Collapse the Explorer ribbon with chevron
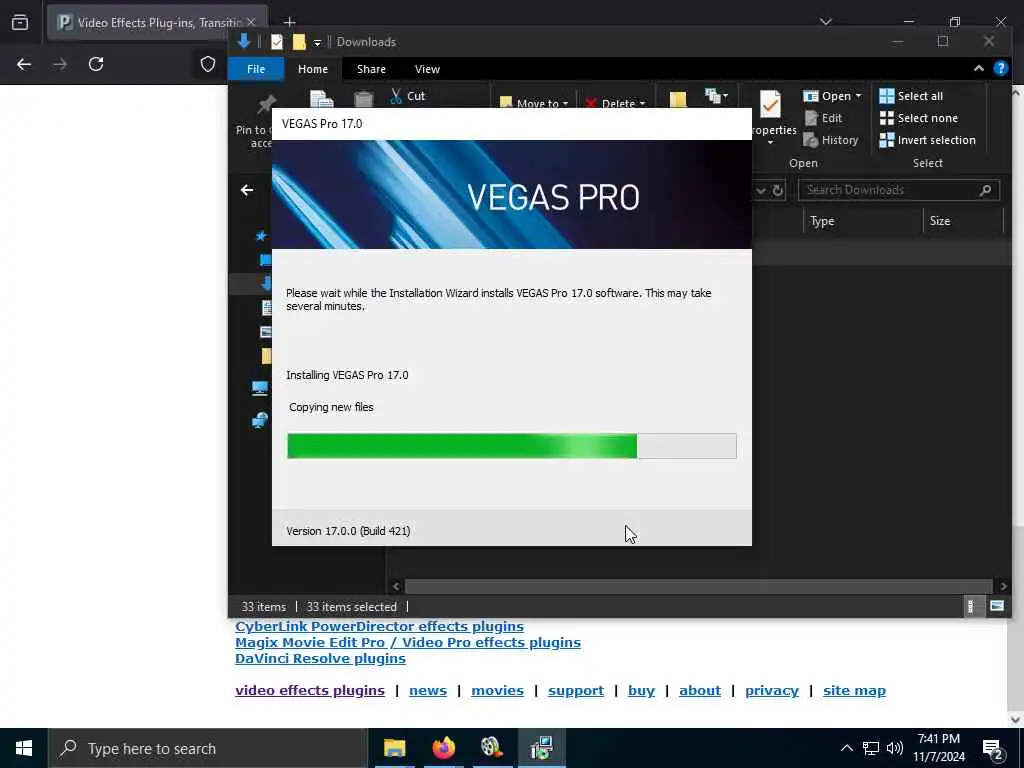Image resolution: width=1024 pixels, height=768 pixels. pos(978,69)
